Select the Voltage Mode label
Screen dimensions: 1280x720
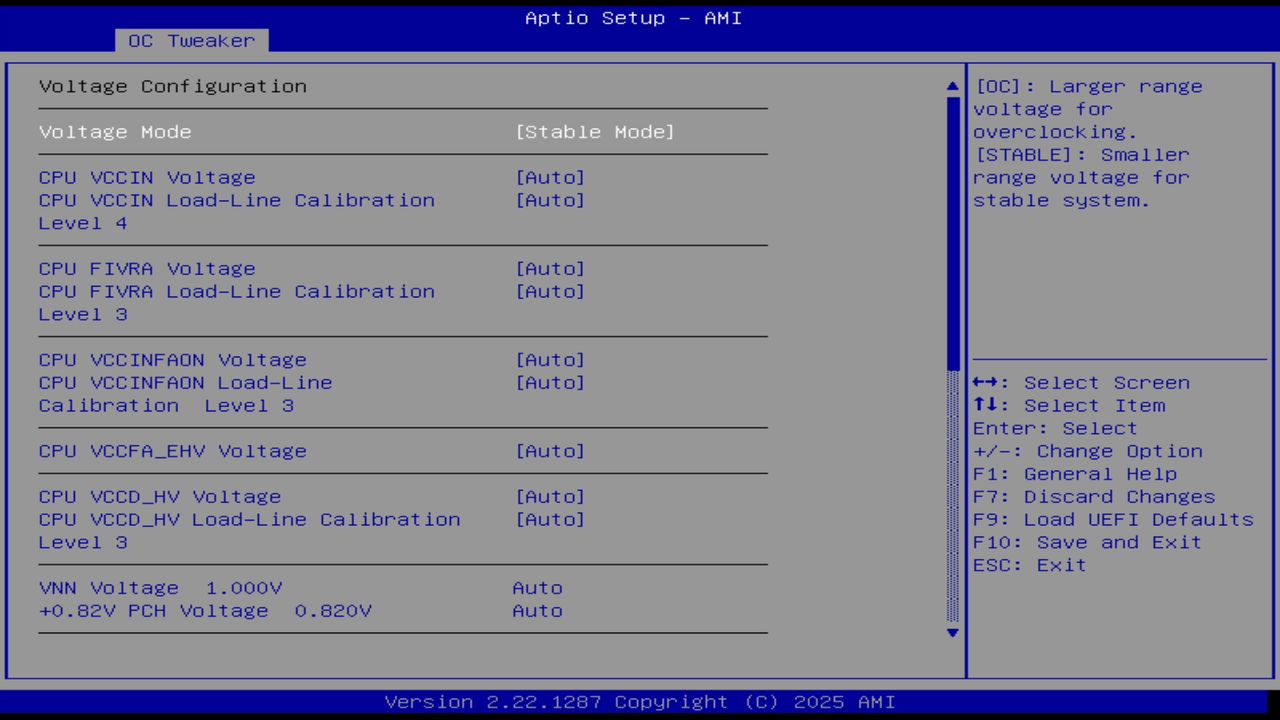pos(115,132)
